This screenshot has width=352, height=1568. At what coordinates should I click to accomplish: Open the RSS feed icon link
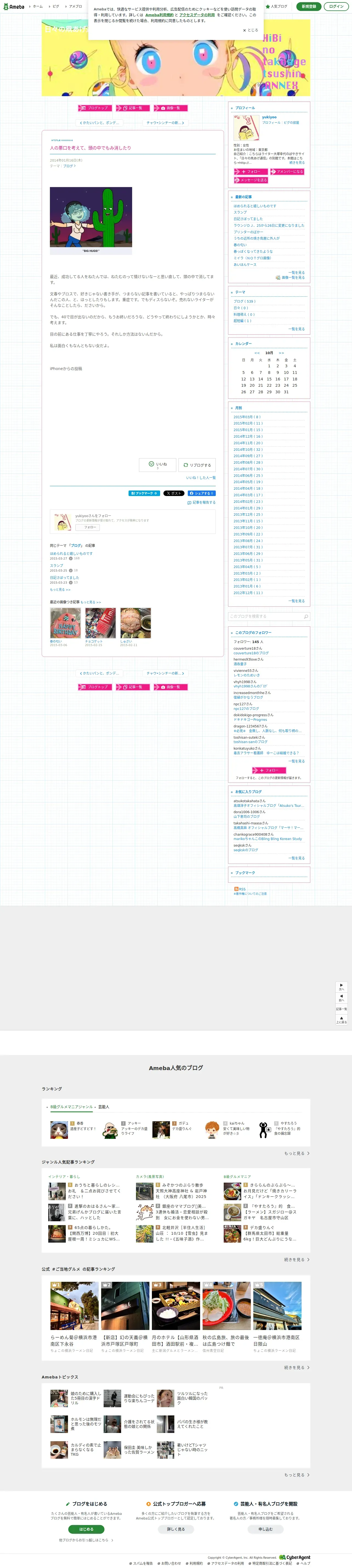tap(240, 889)
